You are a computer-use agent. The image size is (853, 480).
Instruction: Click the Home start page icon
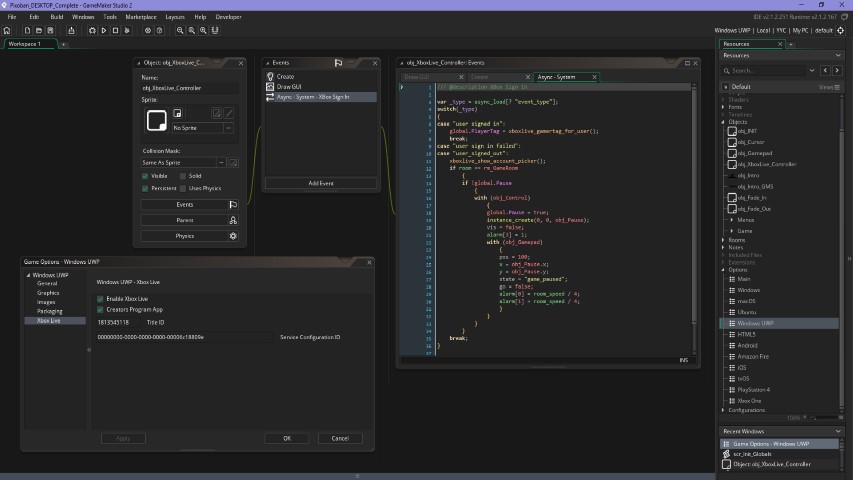[x=8, y=31]
